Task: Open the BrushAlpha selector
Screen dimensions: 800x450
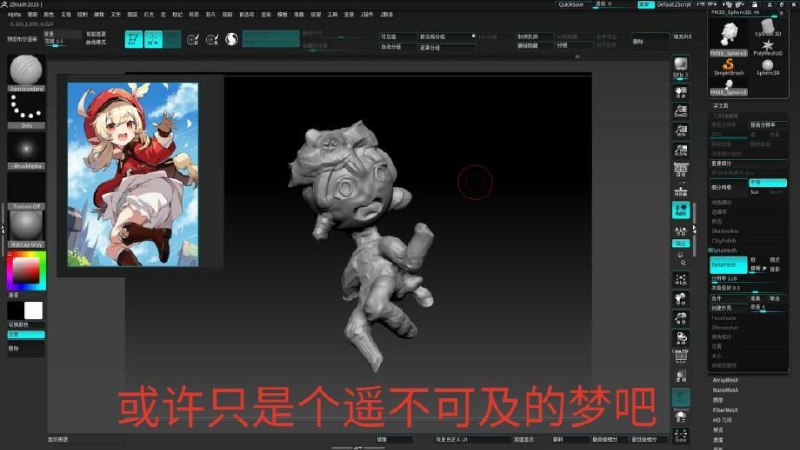Action: coord(26,151)
